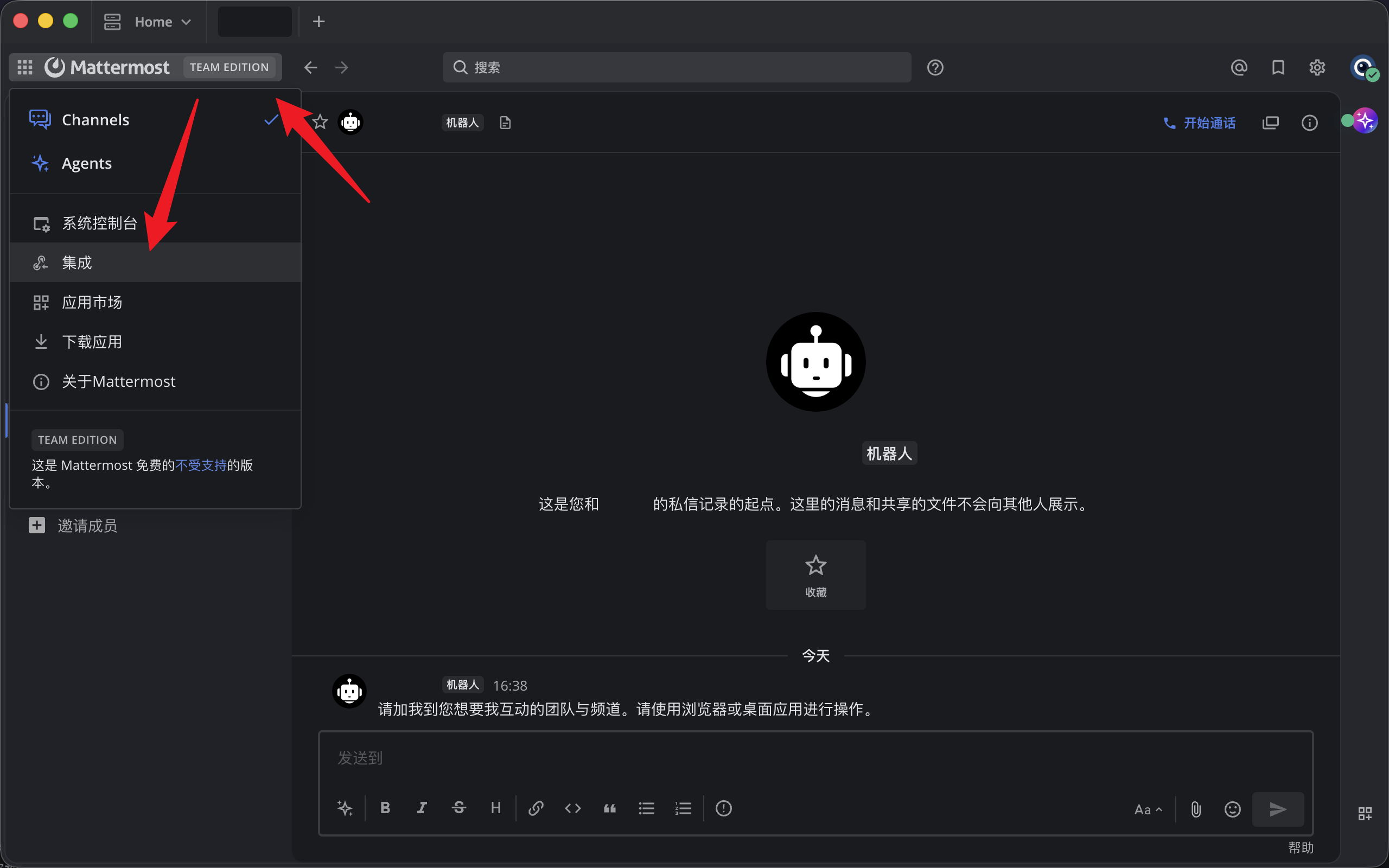Insert a bulleted list
Viewport: 1389px width, 868px height.
click(x=646, y=808)
